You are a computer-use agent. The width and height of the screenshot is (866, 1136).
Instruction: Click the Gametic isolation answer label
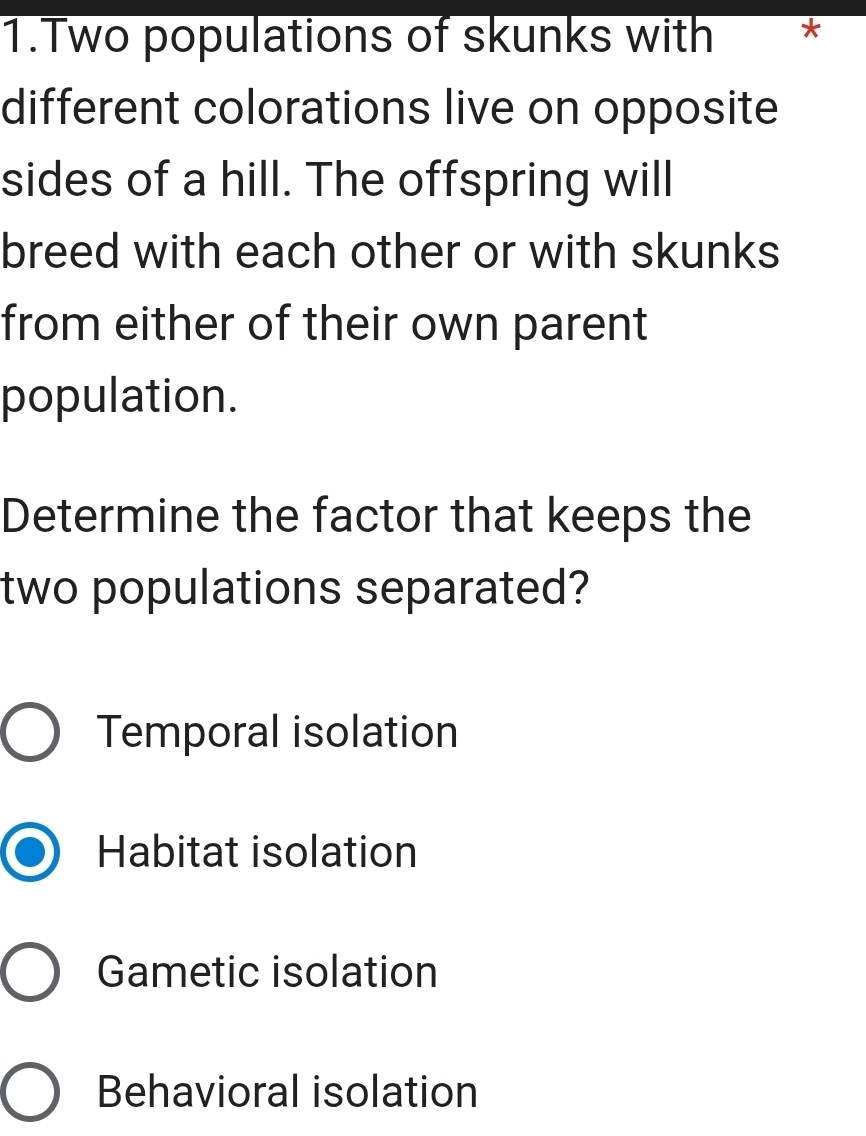coord(267,973)
